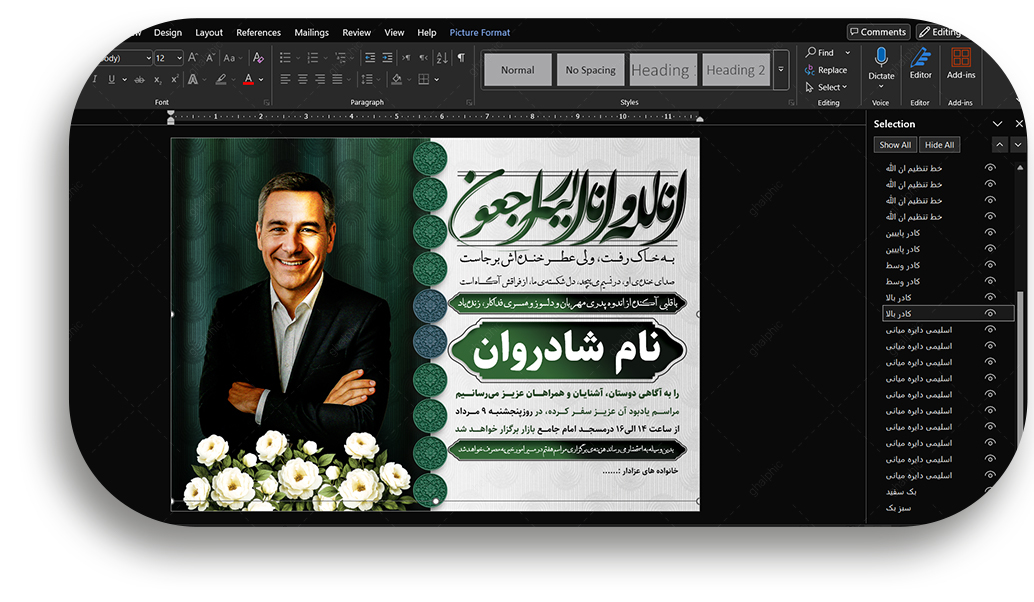
Task: Click the Add-ins icon
Action: [960, 58]
